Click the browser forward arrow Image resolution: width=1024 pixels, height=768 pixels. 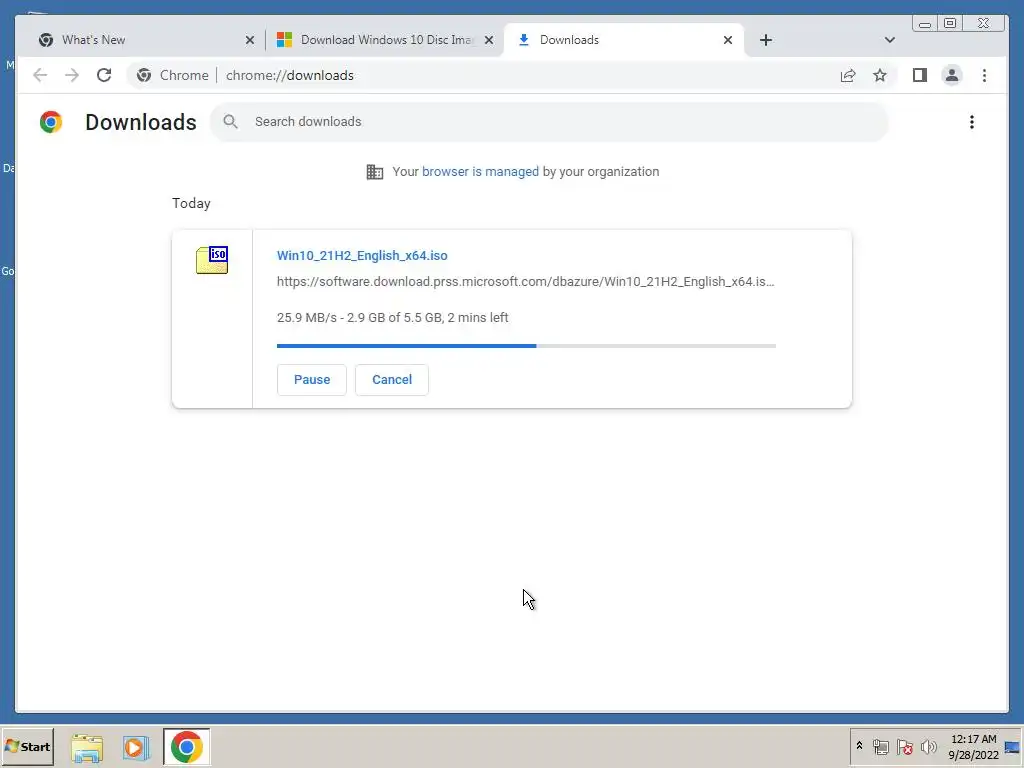(x=72, y=75)
